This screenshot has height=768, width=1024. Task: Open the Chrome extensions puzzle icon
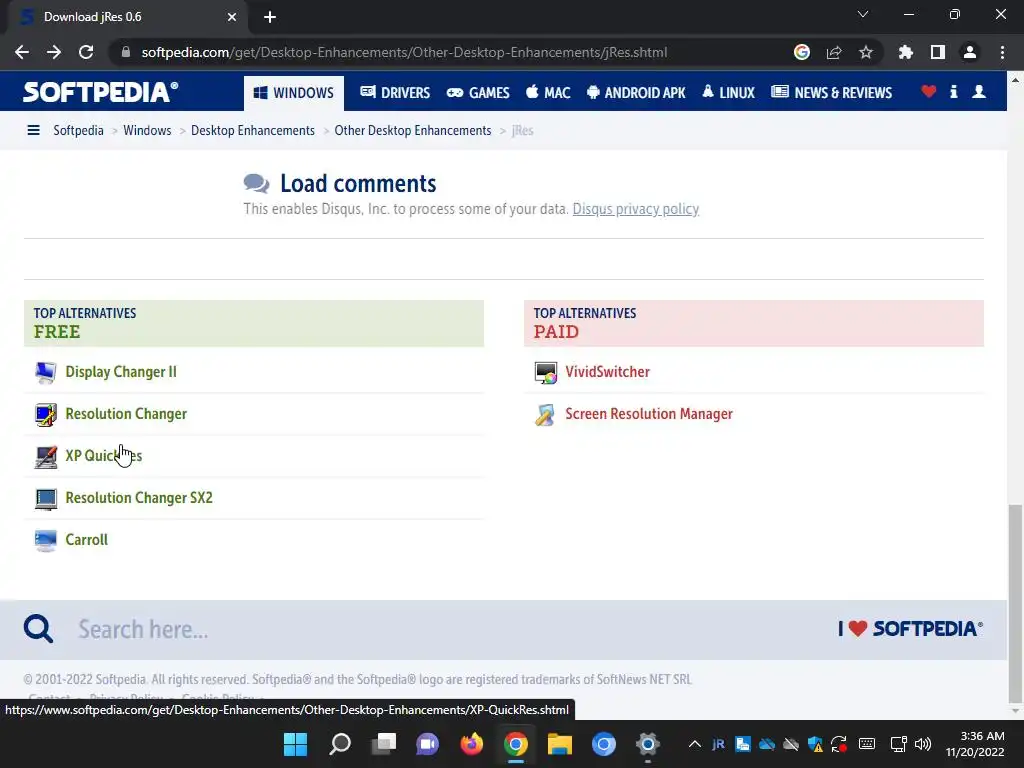tap(905, 52)
